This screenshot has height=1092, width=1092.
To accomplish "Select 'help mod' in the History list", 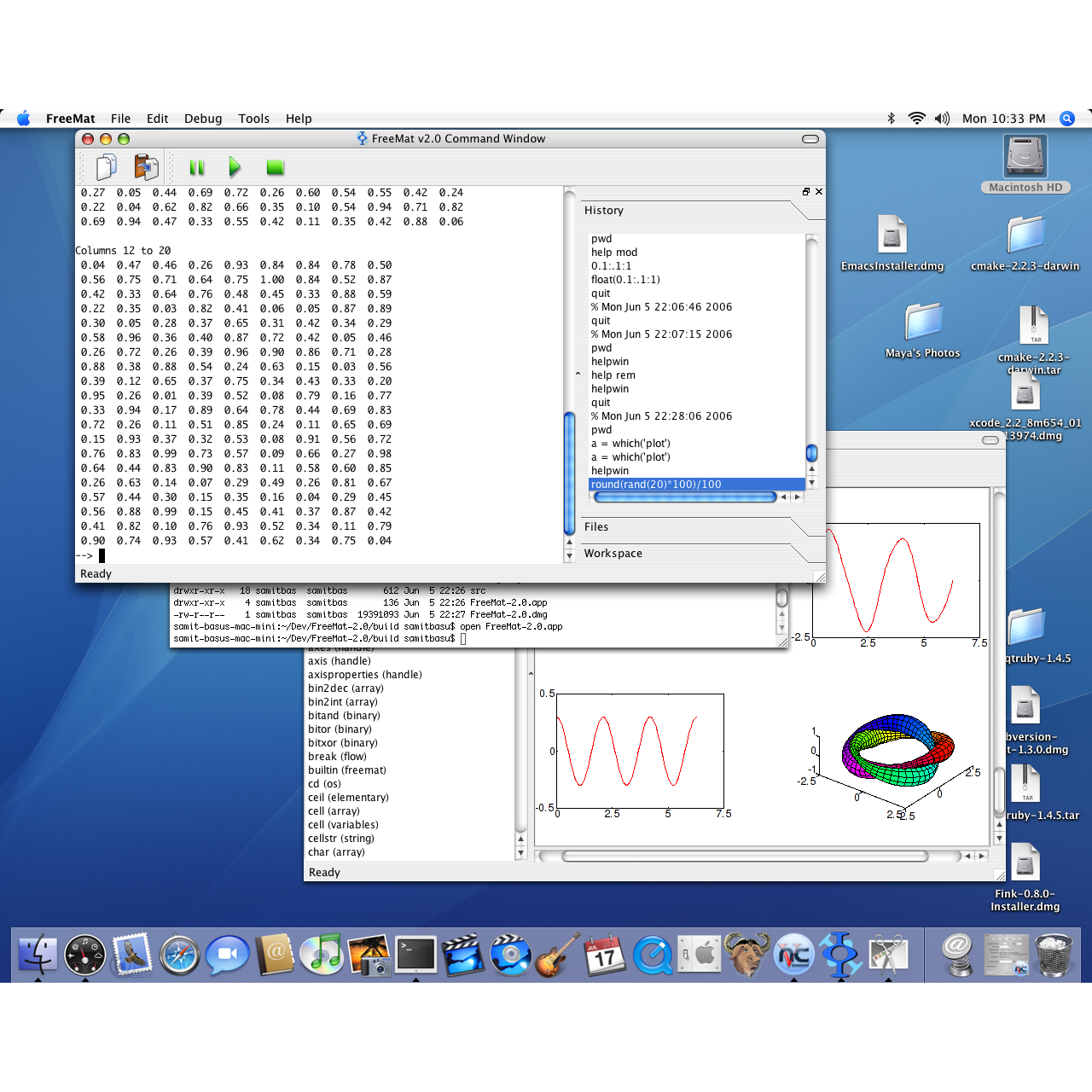I will pos(614,253).
